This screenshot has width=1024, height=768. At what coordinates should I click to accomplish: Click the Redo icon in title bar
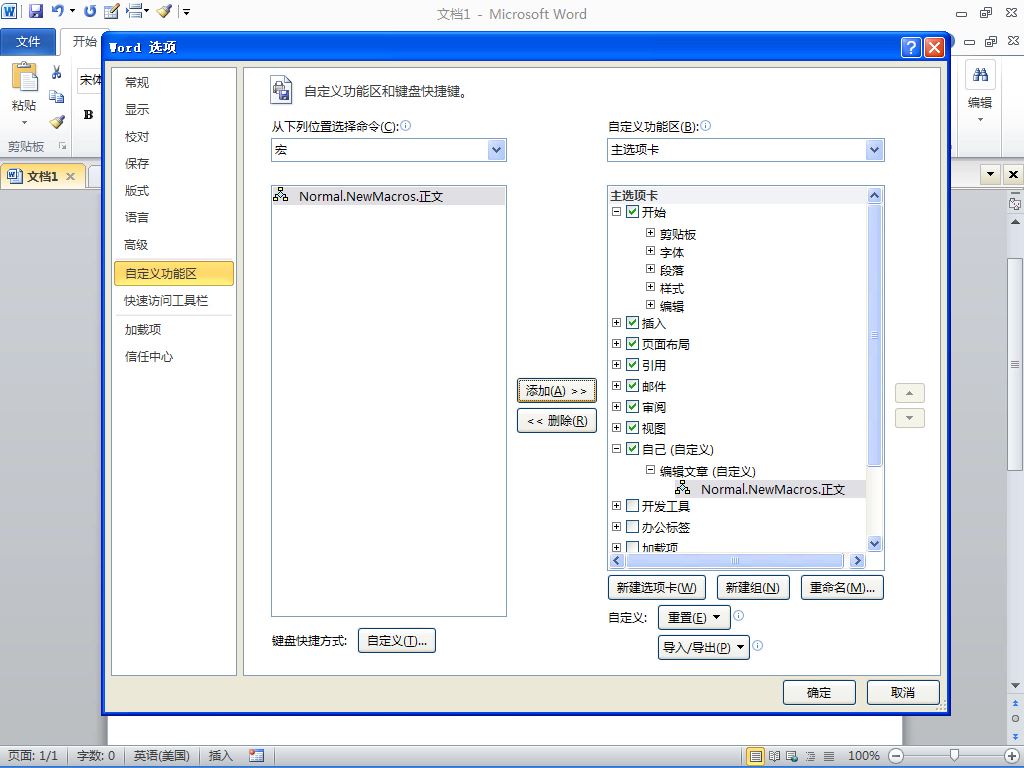pos(90,11)
